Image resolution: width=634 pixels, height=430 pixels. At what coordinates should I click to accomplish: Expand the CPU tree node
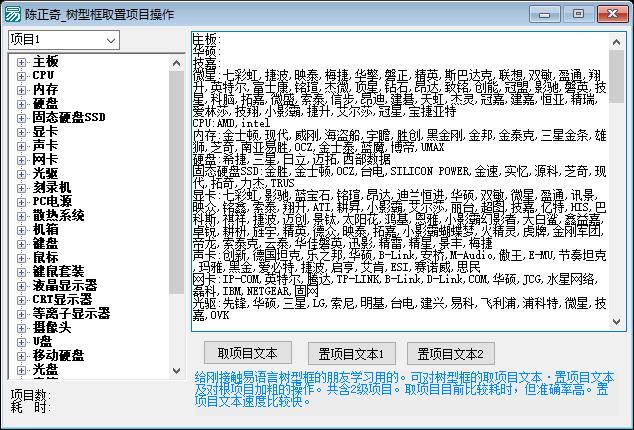(x=21, y=76)
